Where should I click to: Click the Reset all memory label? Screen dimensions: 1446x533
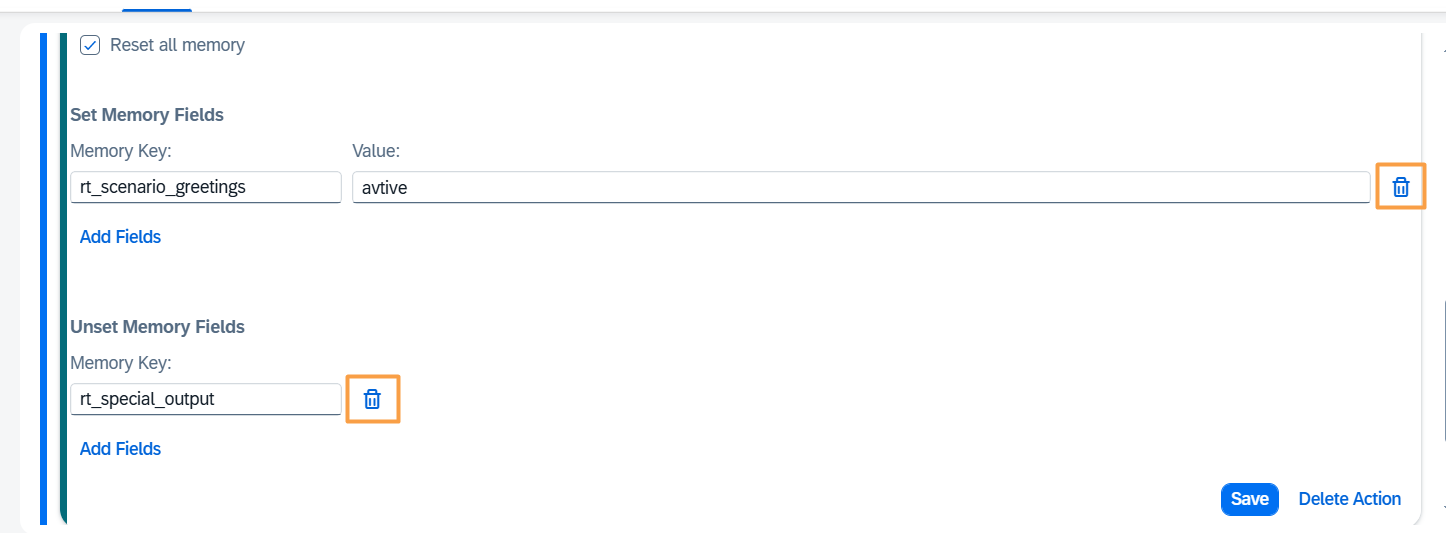177,45
